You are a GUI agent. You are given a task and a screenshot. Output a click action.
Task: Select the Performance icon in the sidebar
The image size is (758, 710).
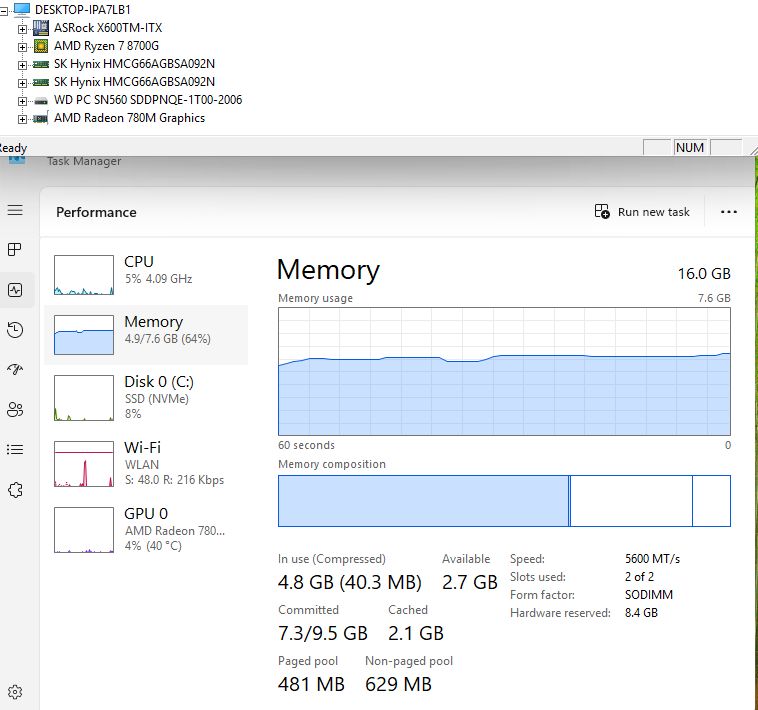(15, 290)
